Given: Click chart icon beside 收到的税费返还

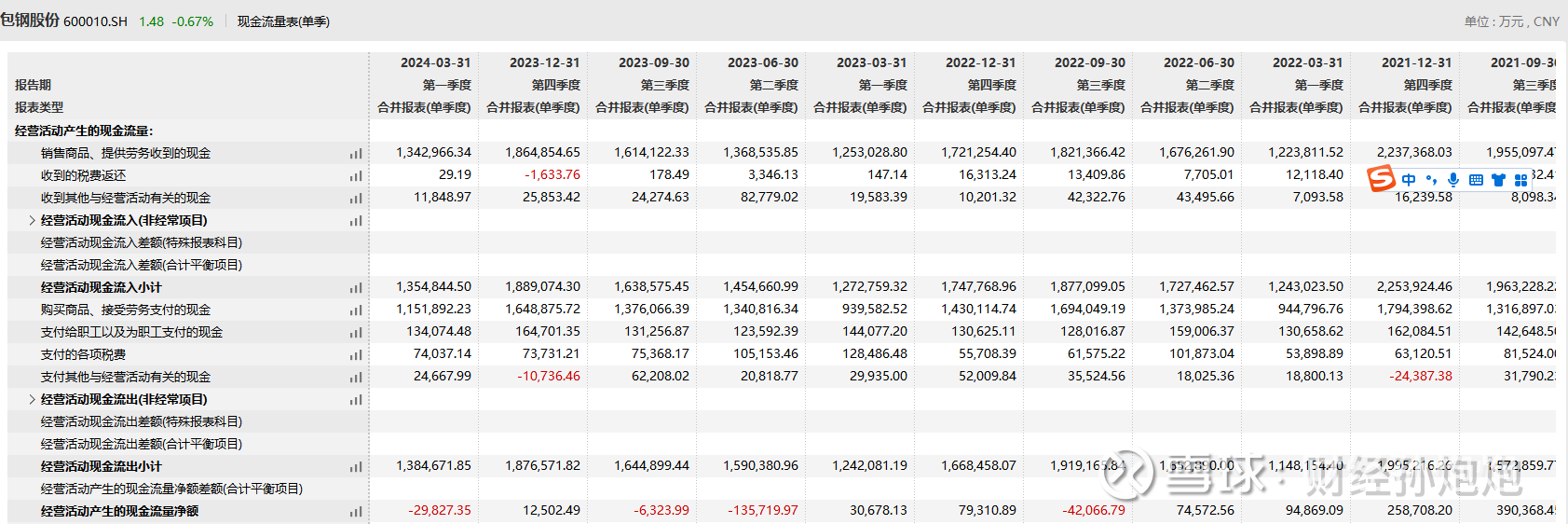Looking at the screenshot, I should [355, 176].
